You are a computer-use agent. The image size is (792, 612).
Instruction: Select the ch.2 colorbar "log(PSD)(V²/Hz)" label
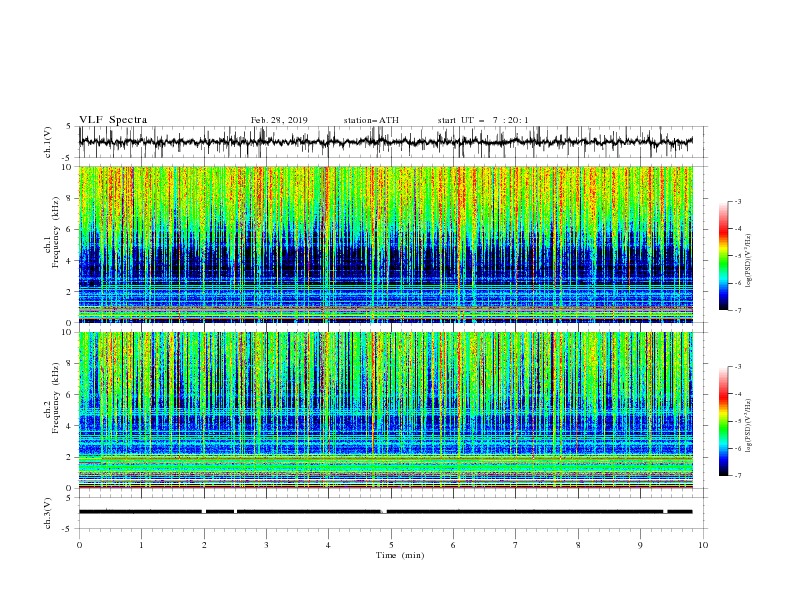click(x=749, y=426)
